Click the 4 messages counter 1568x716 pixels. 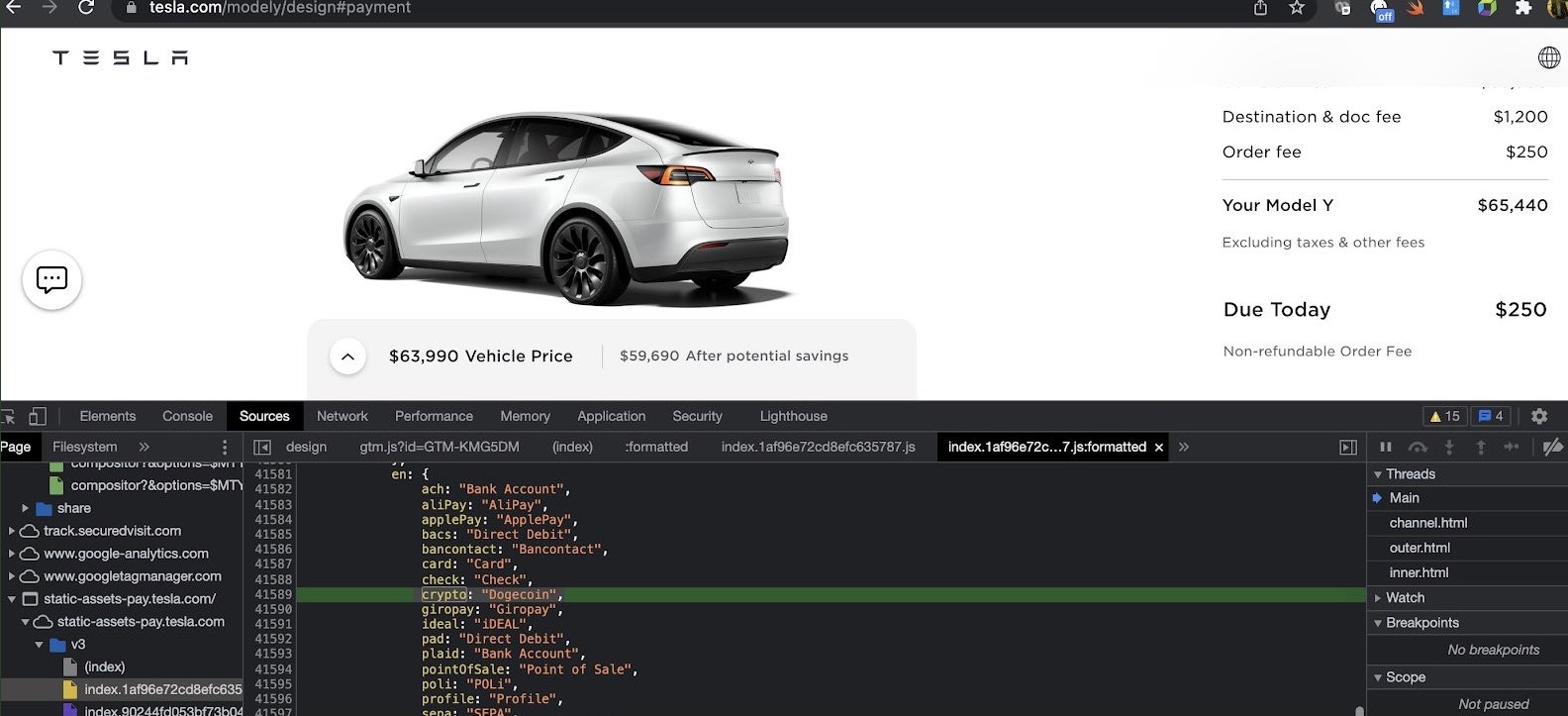point(1491,416)
